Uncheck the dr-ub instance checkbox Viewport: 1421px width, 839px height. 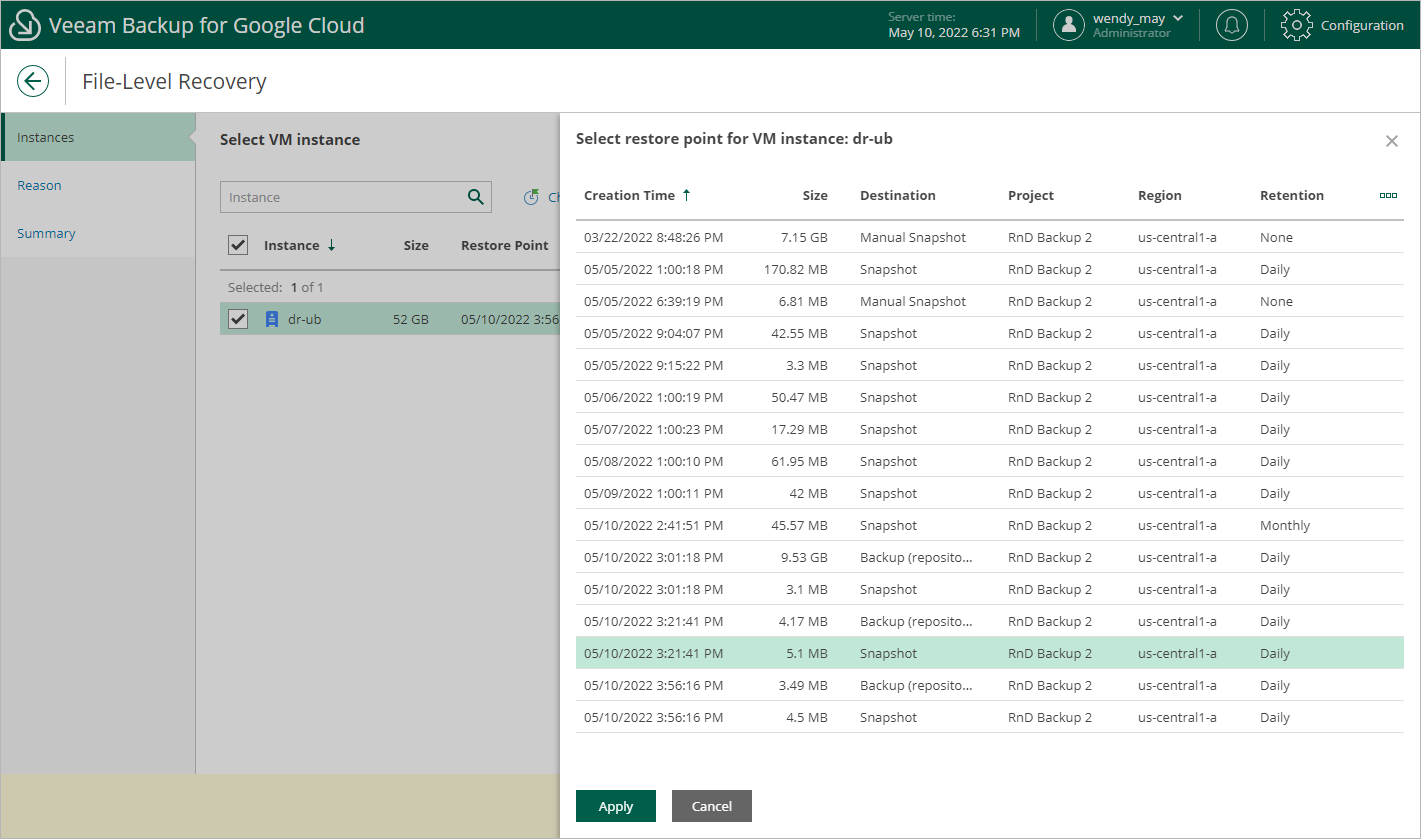tap(238, 319)
